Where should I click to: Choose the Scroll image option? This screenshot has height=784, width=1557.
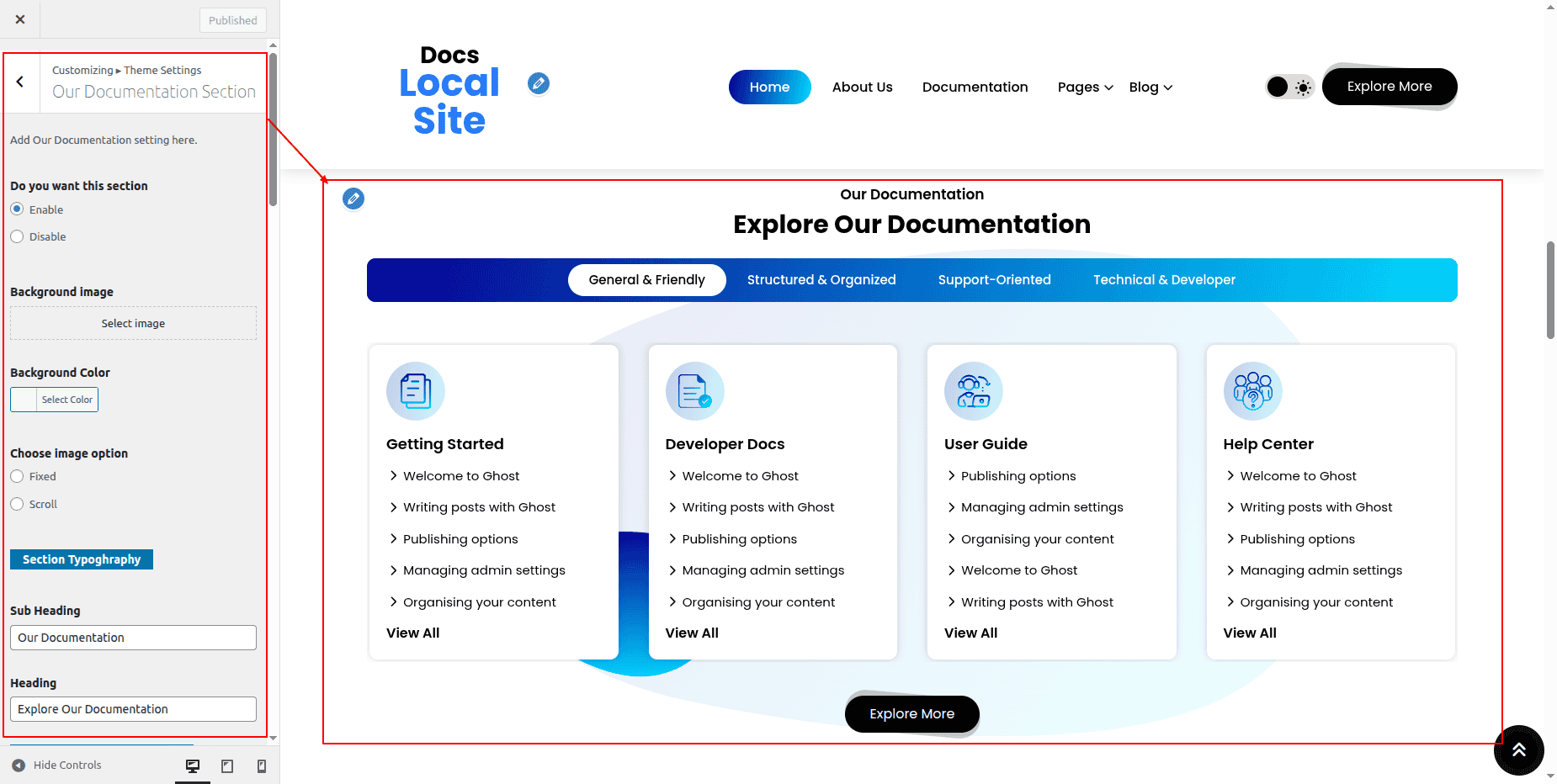17,504
